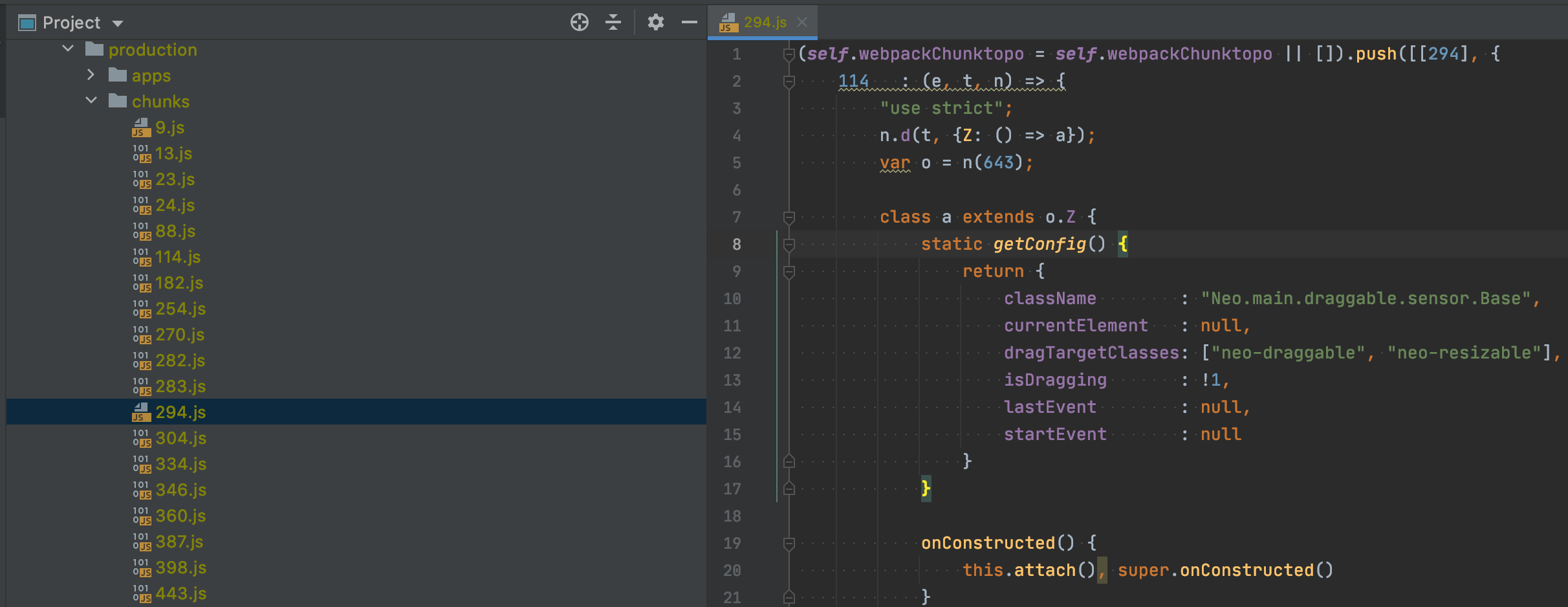The width and height of the screenshot is (1568, 607).
Task: Click n(643) on line 5
Action: (993, 162)
